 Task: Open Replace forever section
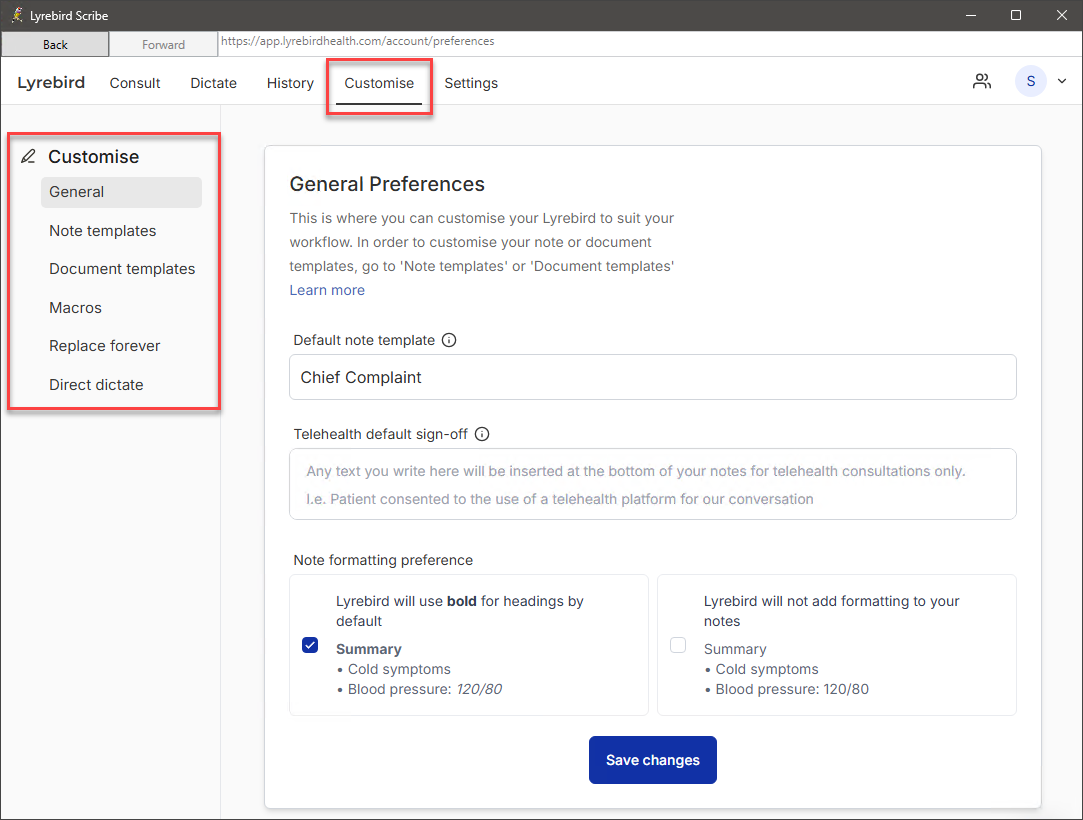click(x=104, y=345)
